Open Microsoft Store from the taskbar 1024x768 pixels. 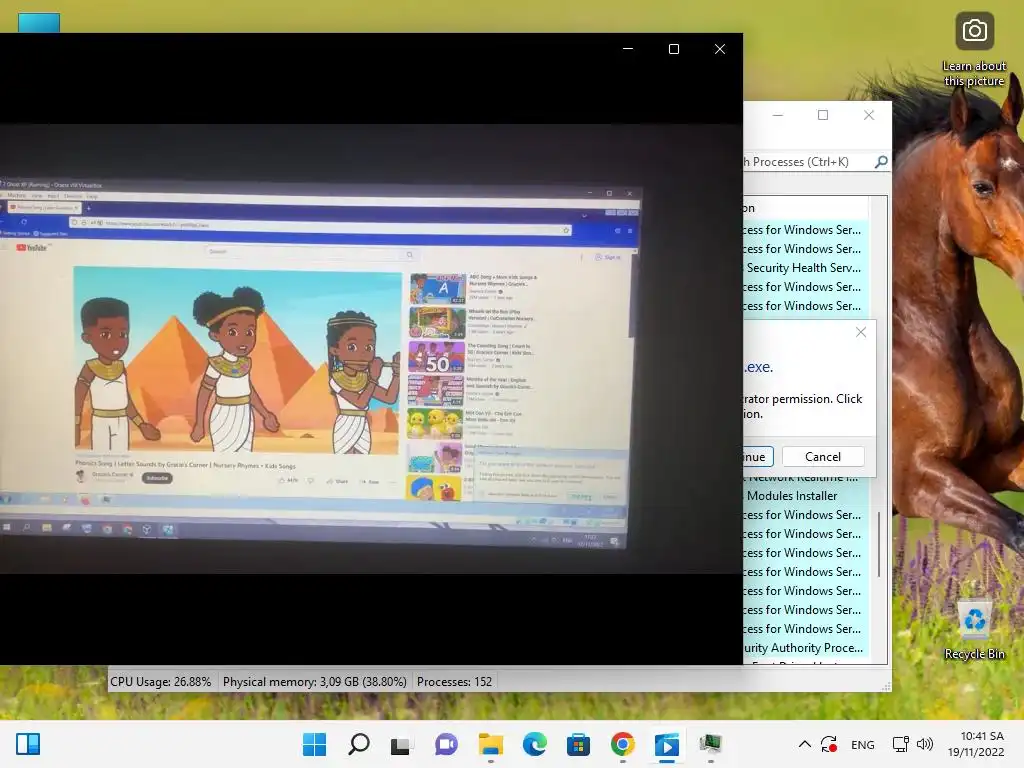click(578, 744)
